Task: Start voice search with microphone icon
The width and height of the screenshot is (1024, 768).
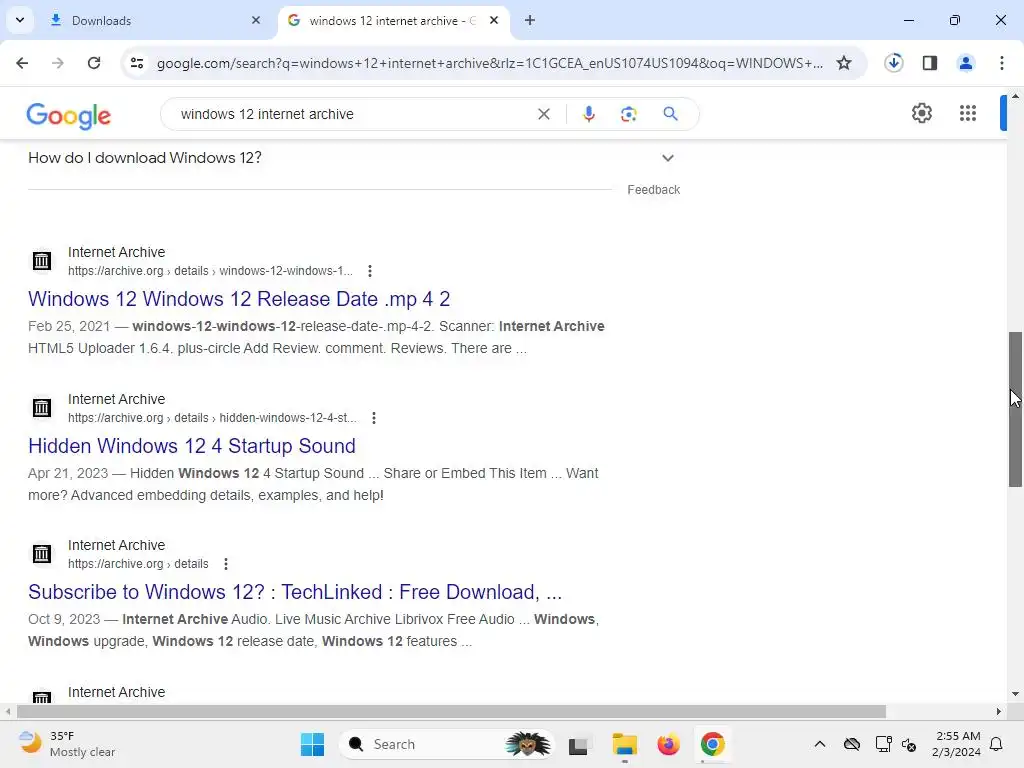Action: click(x=588, y=114)
